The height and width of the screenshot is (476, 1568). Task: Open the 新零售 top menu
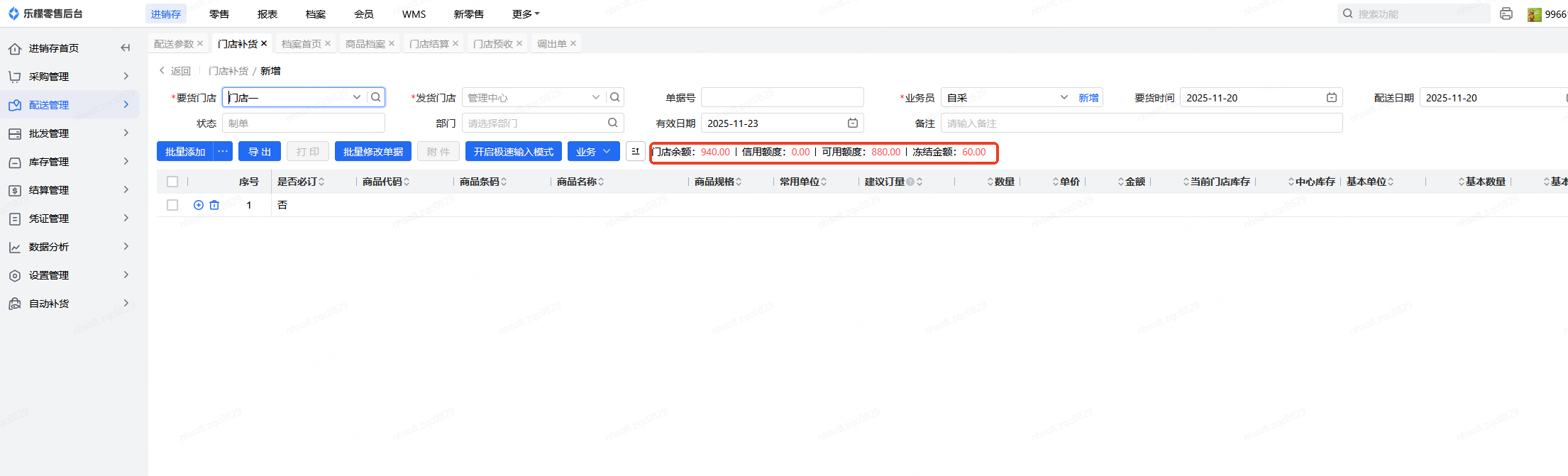pyautogui.click(x=469, y=13)
